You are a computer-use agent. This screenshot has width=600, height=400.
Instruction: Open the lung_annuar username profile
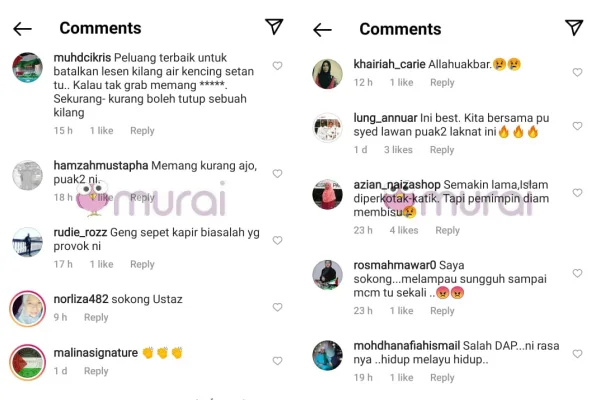(385, 118)
